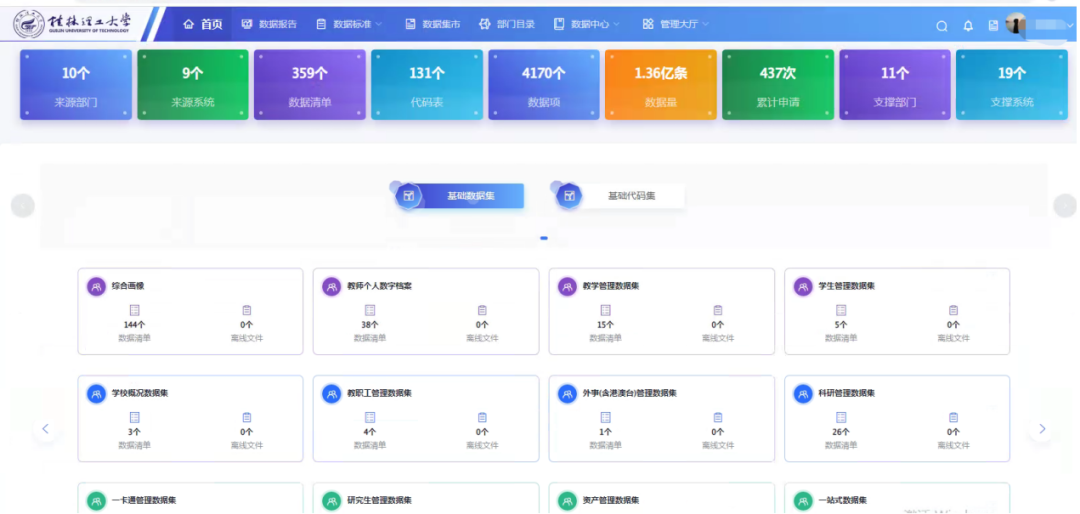This screenshot has width=1080, height=514.
Task: Click 数据清单 list icon in 教学管理数据集 card
Action: pyautogui.click(x=605, y=311)
